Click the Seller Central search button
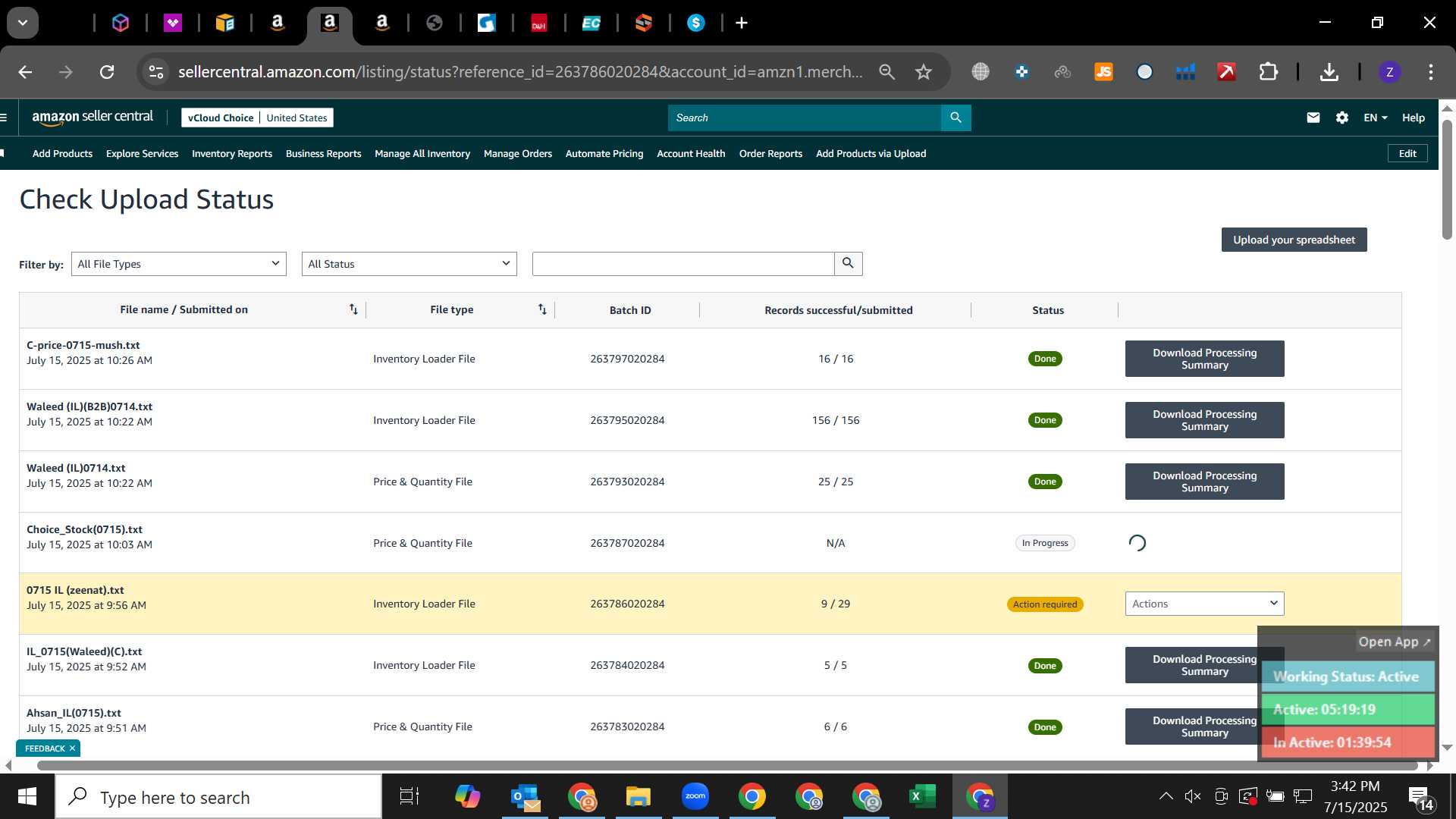Image resolution: width=1456 pixels, height=819 pixels. pos(955,118)
